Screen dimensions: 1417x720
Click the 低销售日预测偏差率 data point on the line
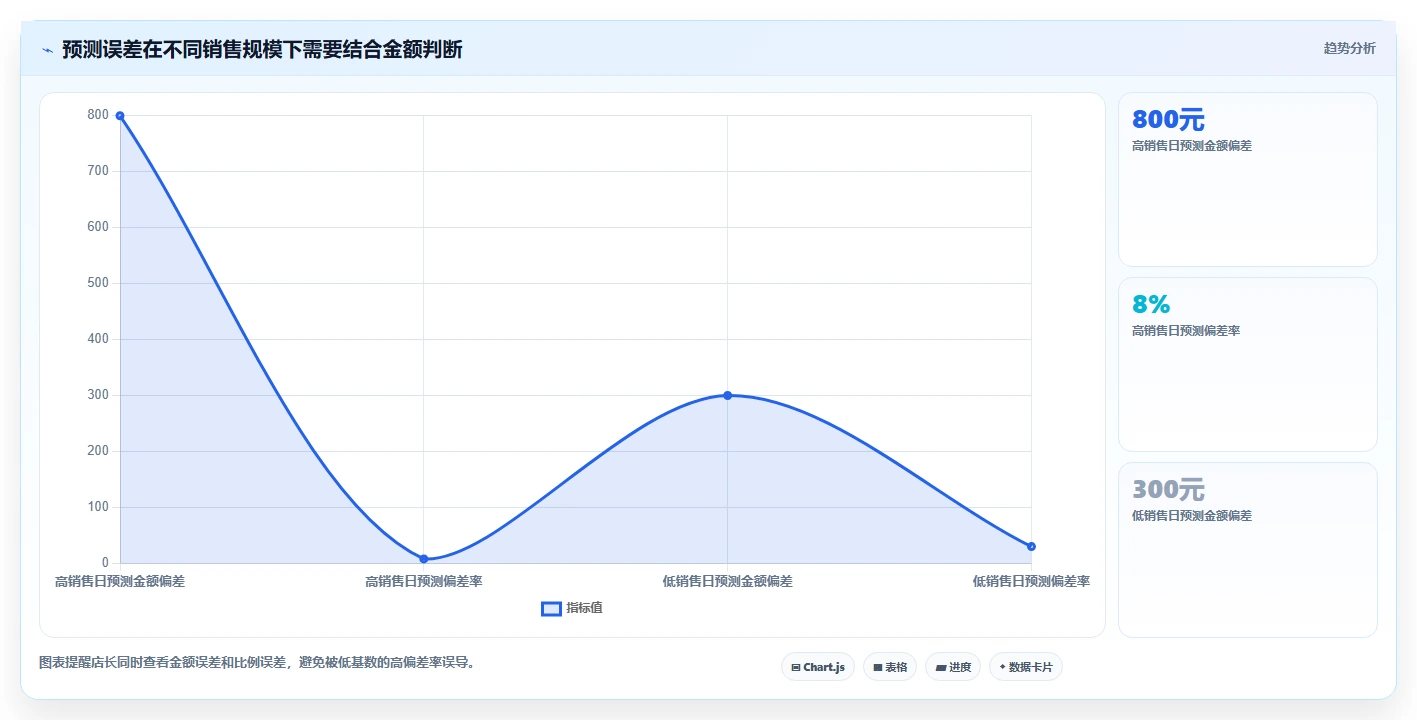coord(1031,546)
